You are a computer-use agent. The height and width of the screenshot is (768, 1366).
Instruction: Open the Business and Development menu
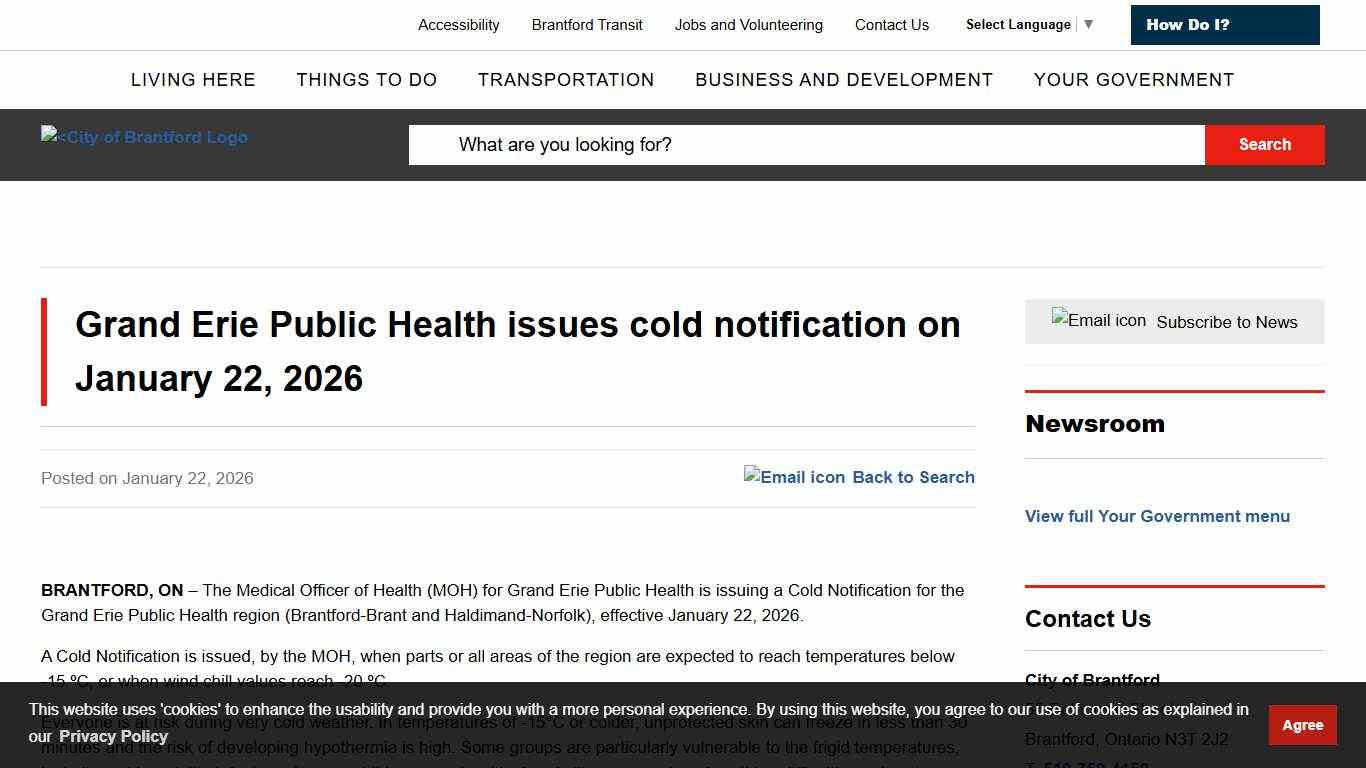[x=844, y=80]
